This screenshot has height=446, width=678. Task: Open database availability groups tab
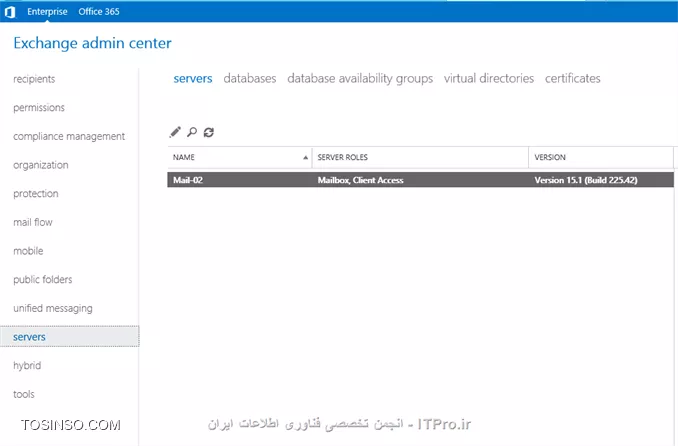[360, 79]
